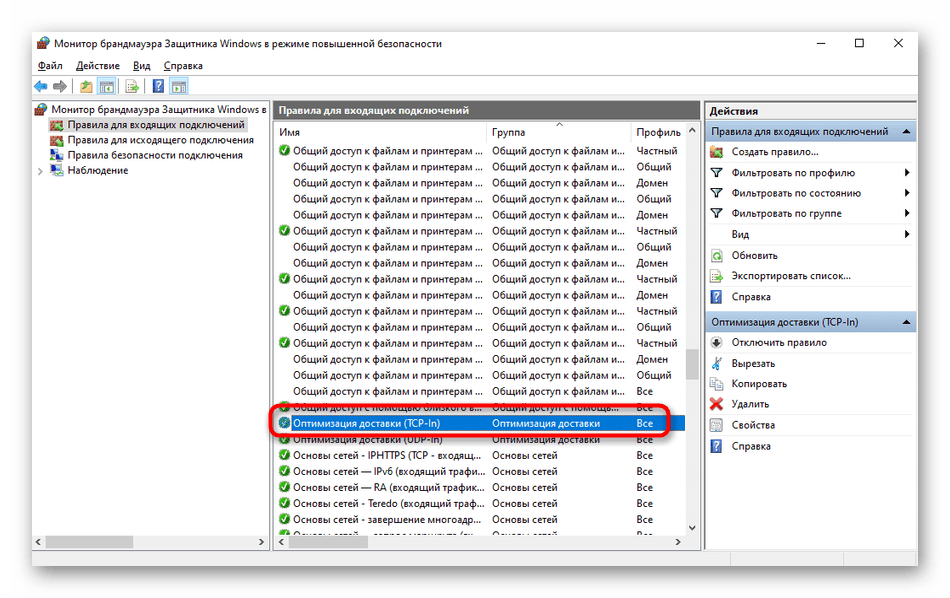Sort rules by the Группа column header
This screenshot has width=950, height=598.
point(558,132)
